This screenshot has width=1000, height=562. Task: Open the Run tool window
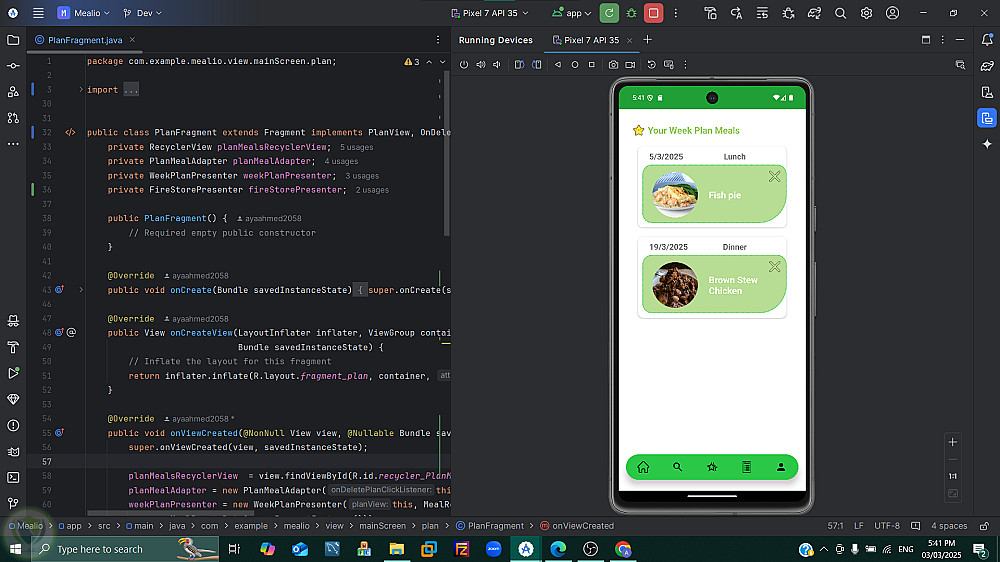[13, 373]
